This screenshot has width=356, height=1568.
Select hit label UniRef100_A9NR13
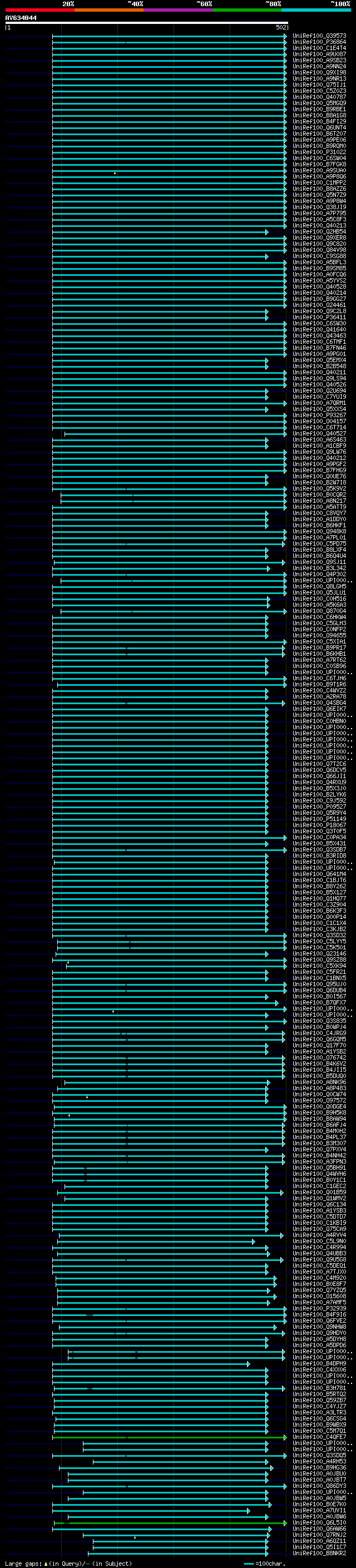click(319, 78)
